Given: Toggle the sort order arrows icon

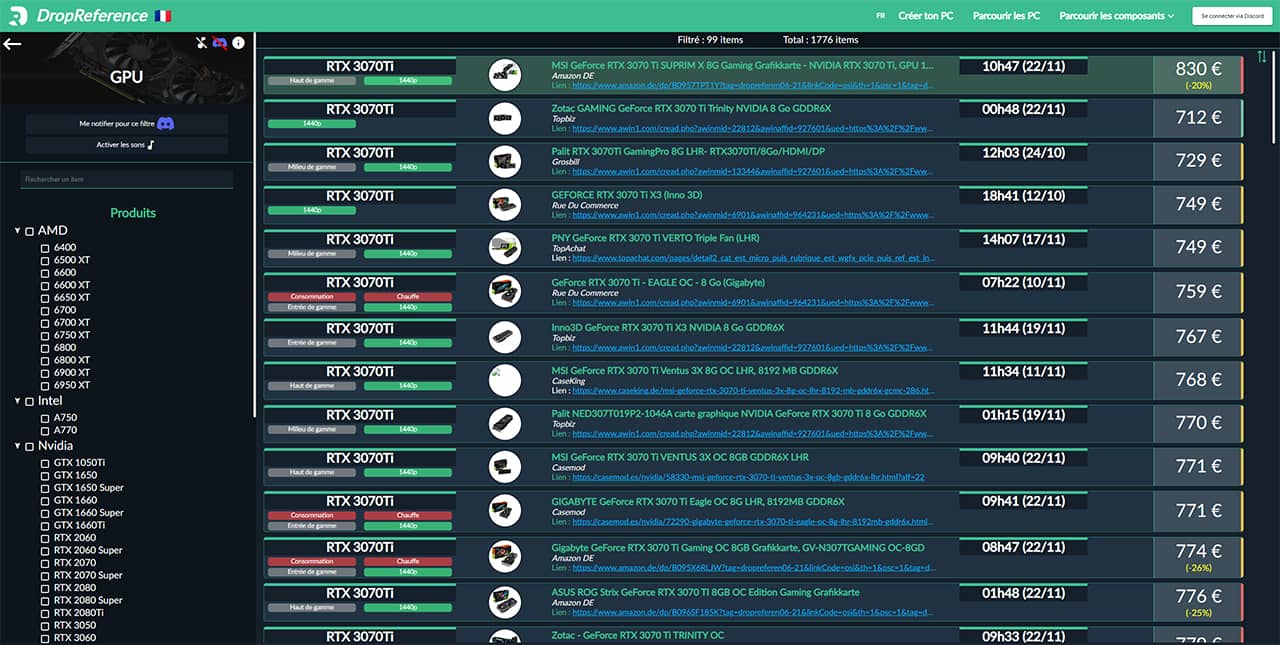Looking at the screenshot, I should 1262,56.
